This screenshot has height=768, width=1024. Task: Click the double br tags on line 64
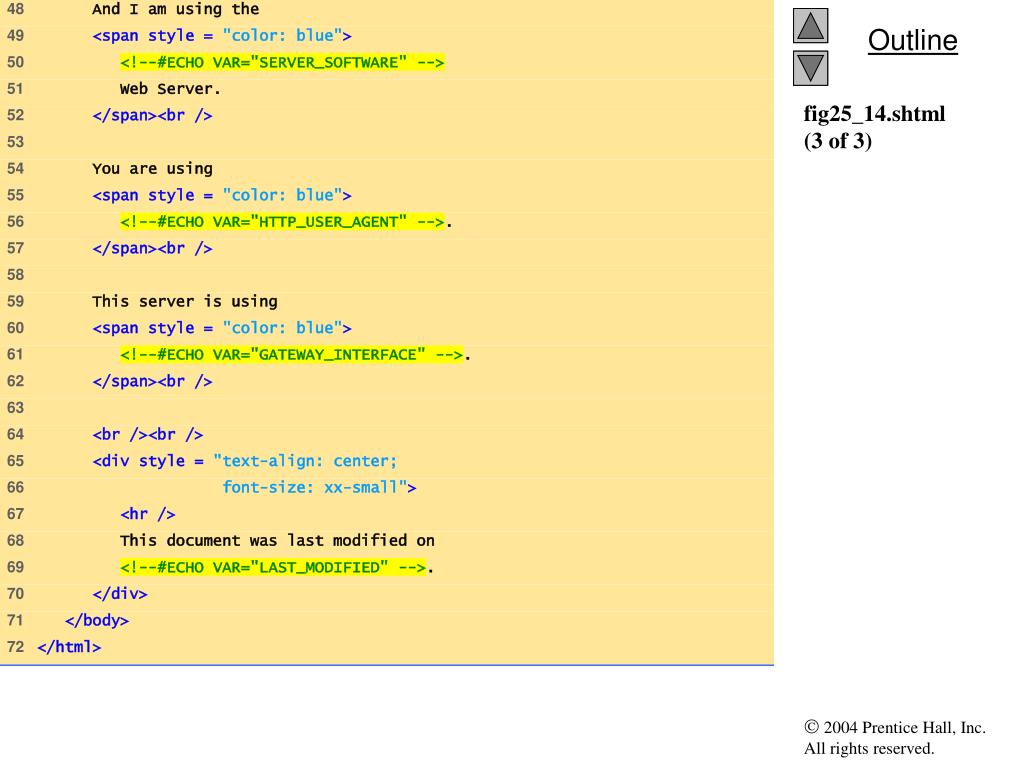pyautogui.click(x=148, y=434)
